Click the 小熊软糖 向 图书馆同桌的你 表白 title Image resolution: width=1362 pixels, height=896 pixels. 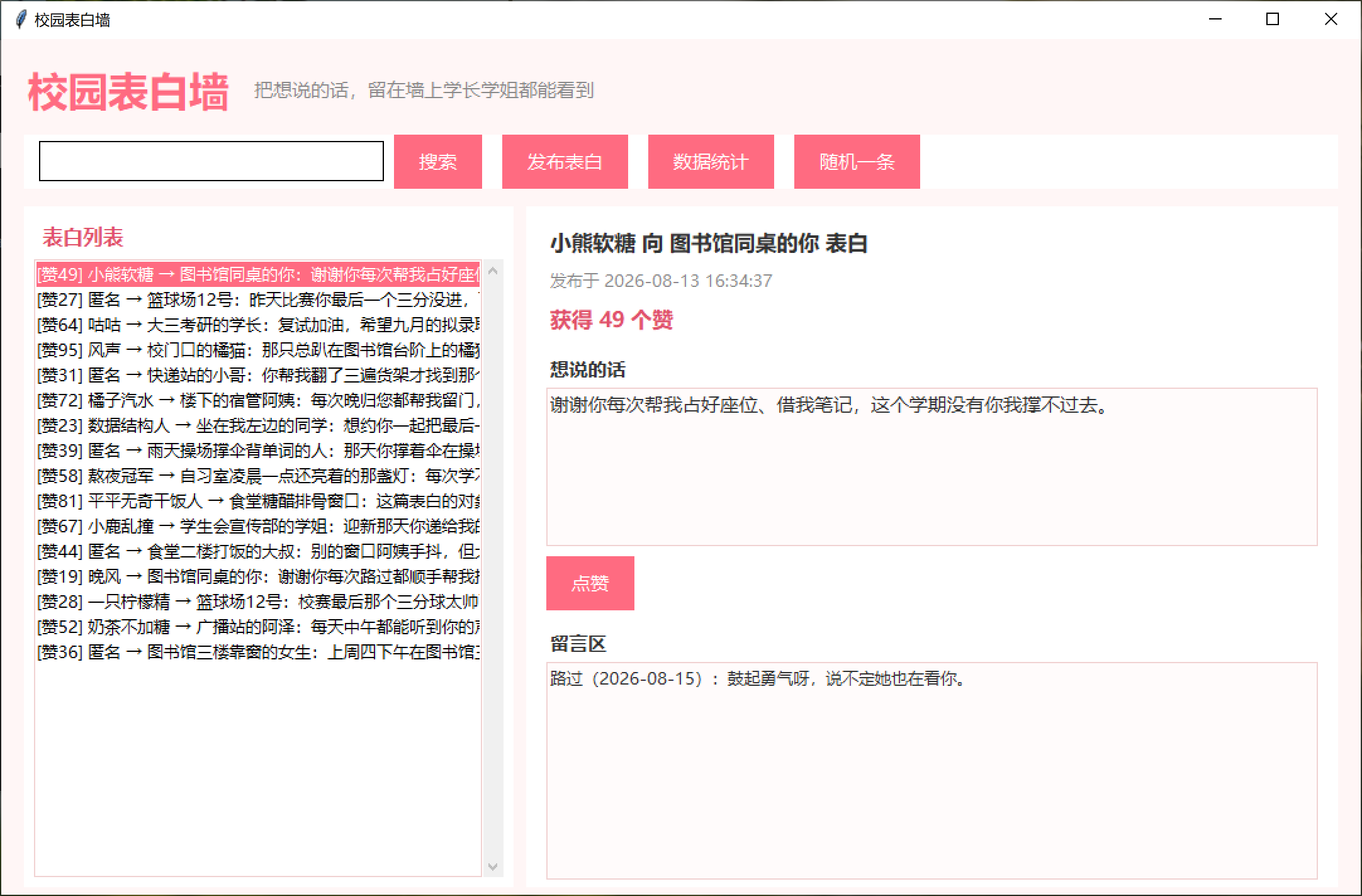coord(709,243)
